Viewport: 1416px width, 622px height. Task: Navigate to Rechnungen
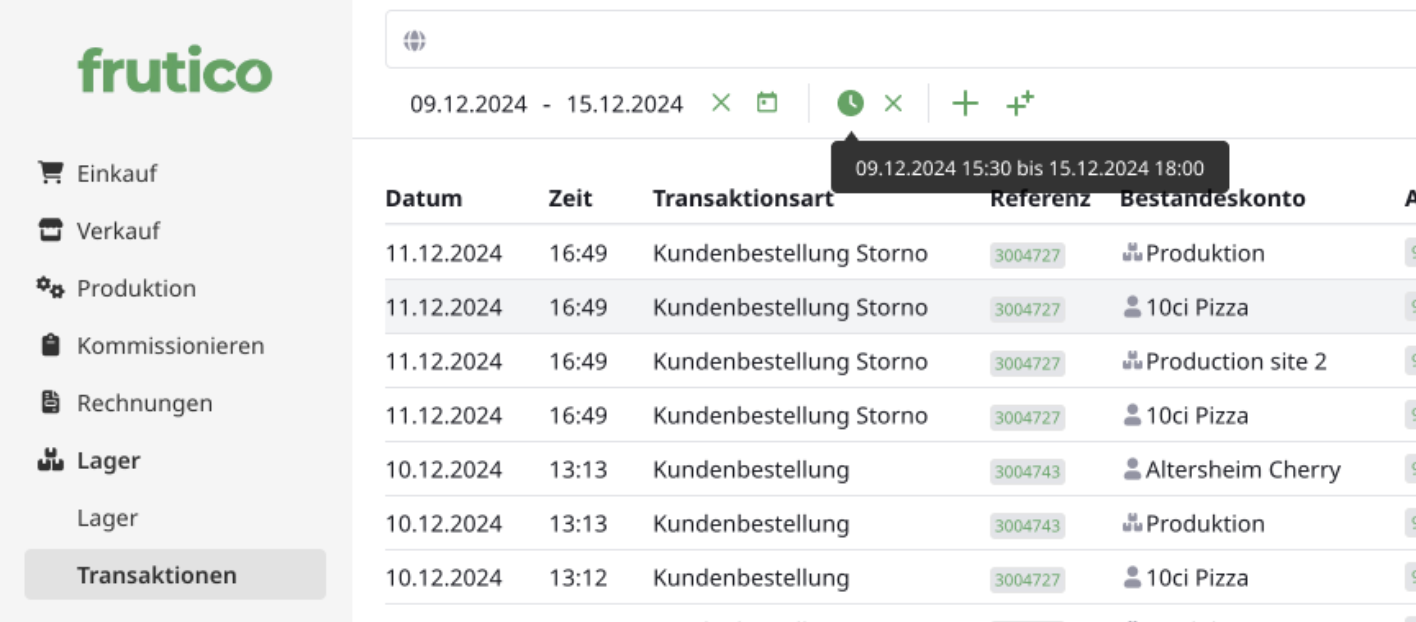(x=145, y=403)
